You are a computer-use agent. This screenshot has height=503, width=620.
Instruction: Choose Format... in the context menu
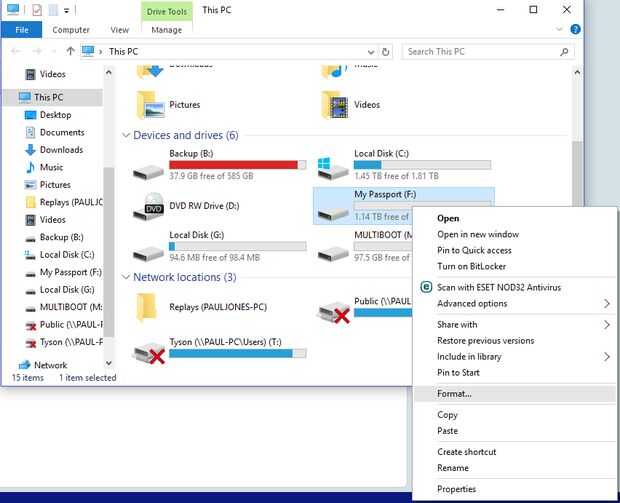(514, 394)
